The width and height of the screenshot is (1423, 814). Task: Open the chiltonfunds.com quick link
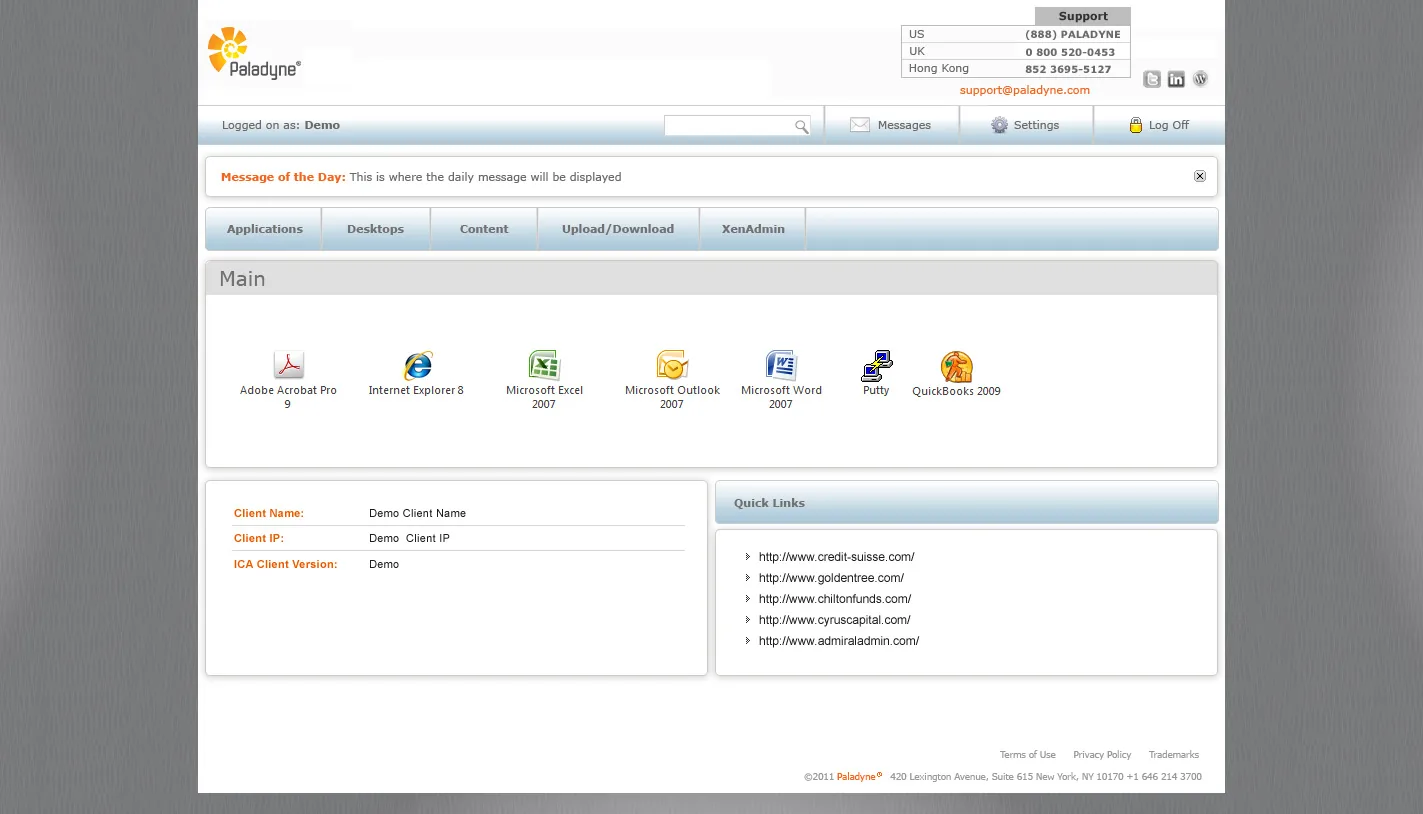835,599
